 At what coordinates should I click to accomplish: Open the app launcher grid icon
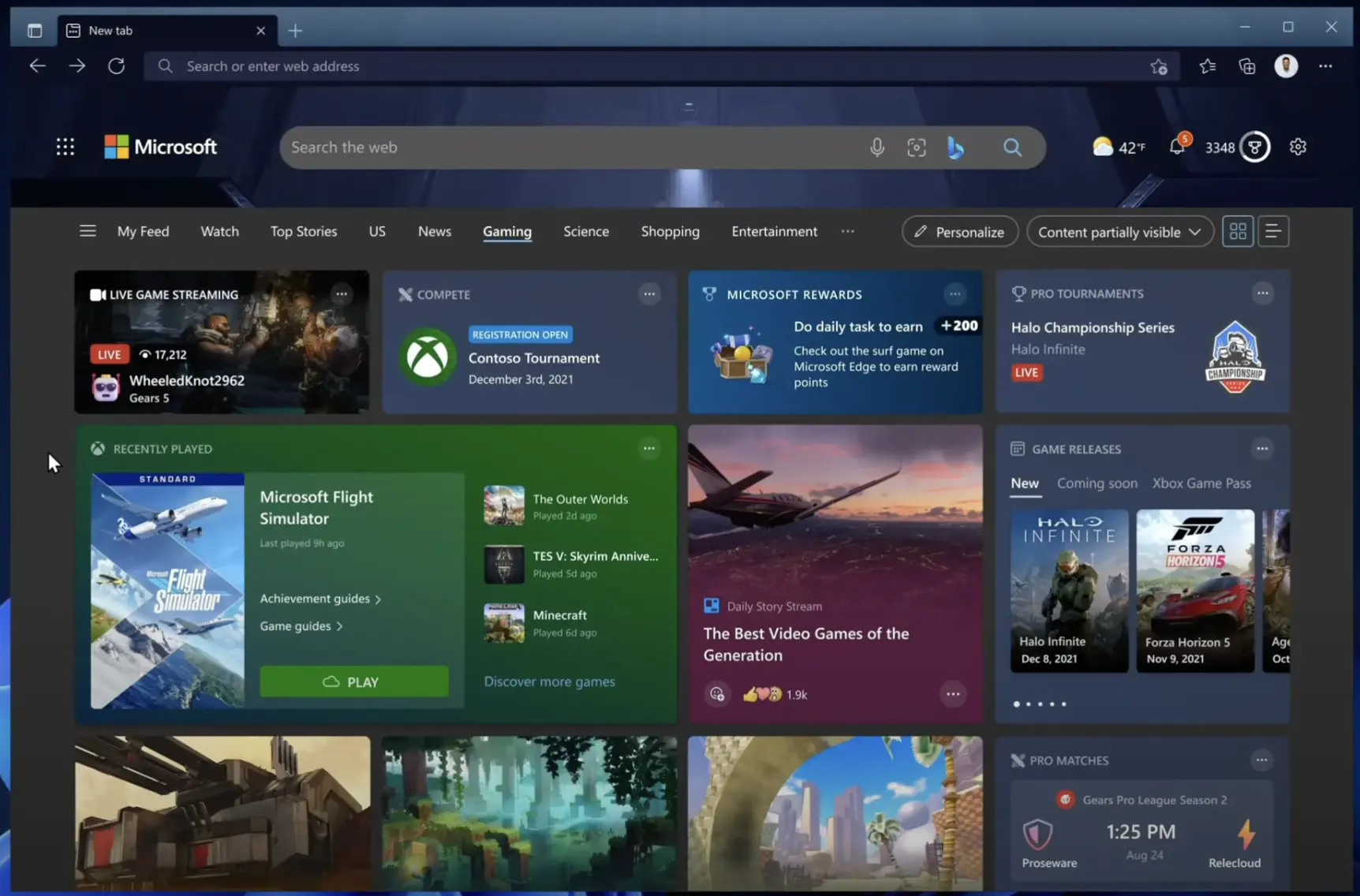pyautogui.click(x=65, y=147)
